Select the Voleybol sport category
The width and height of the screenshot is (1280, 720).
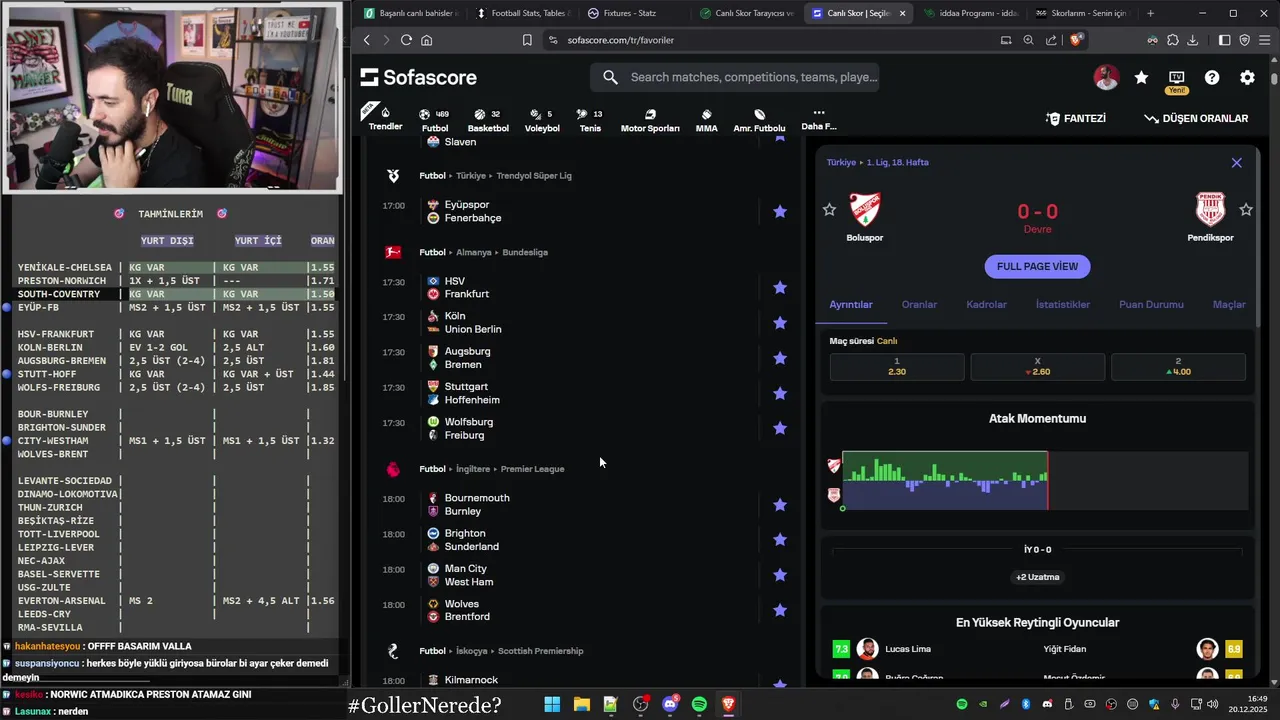[542, 120]
